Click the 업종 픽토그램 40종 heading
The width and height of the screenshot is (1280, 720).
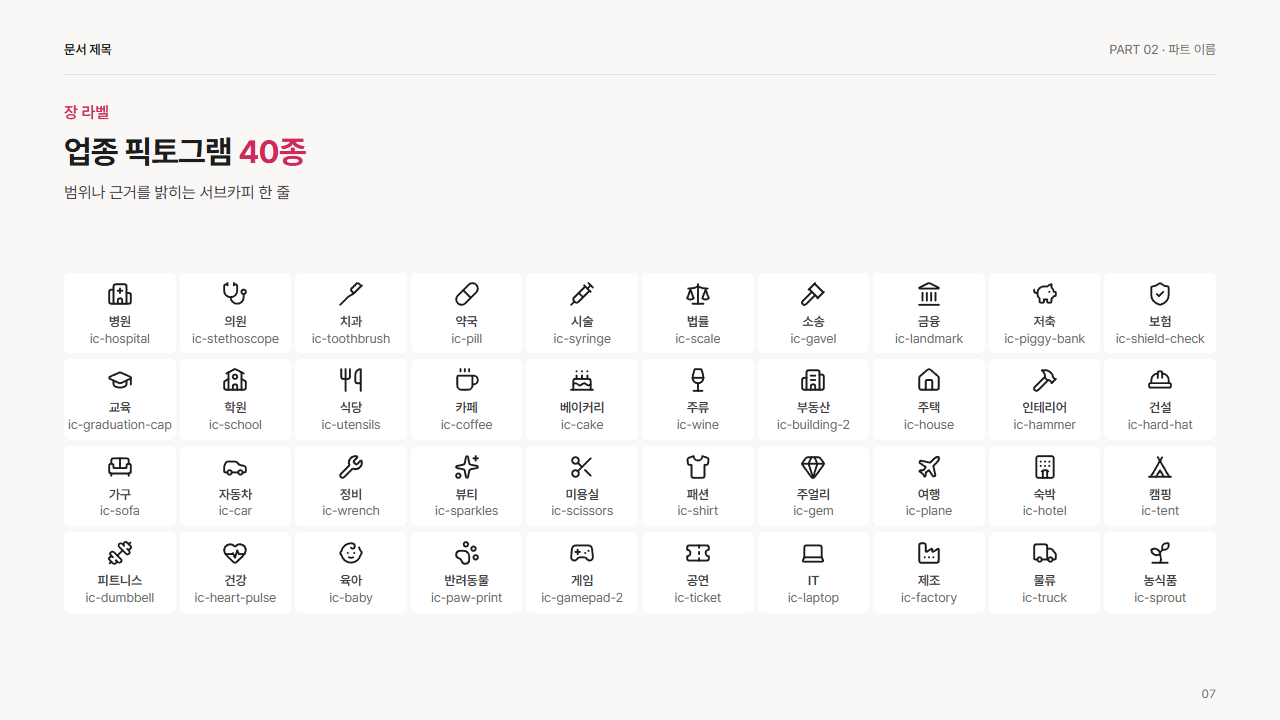(185, 152)
